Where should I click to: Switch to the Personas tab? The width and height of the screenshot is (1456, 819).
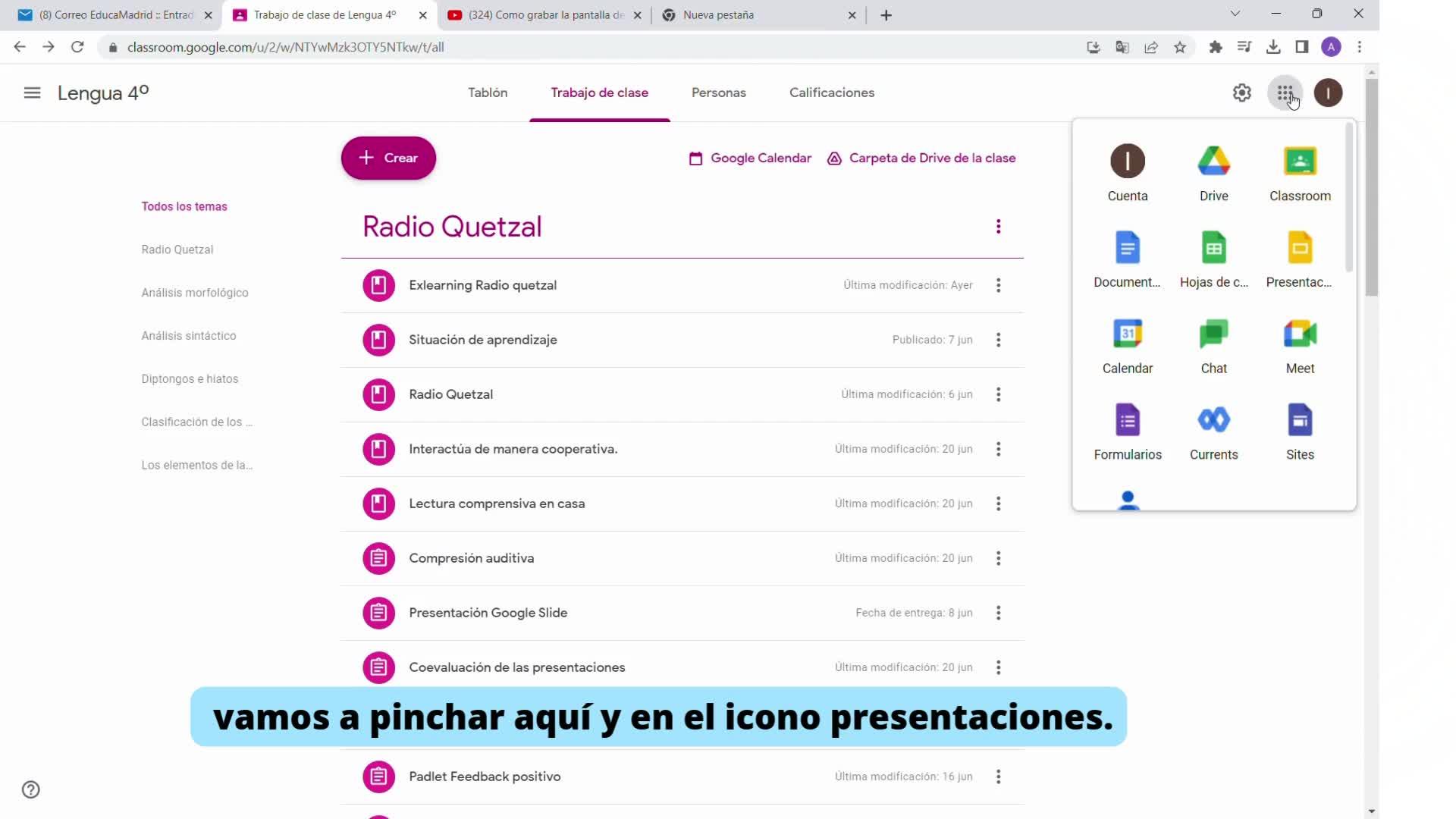(x=718, y=93)
